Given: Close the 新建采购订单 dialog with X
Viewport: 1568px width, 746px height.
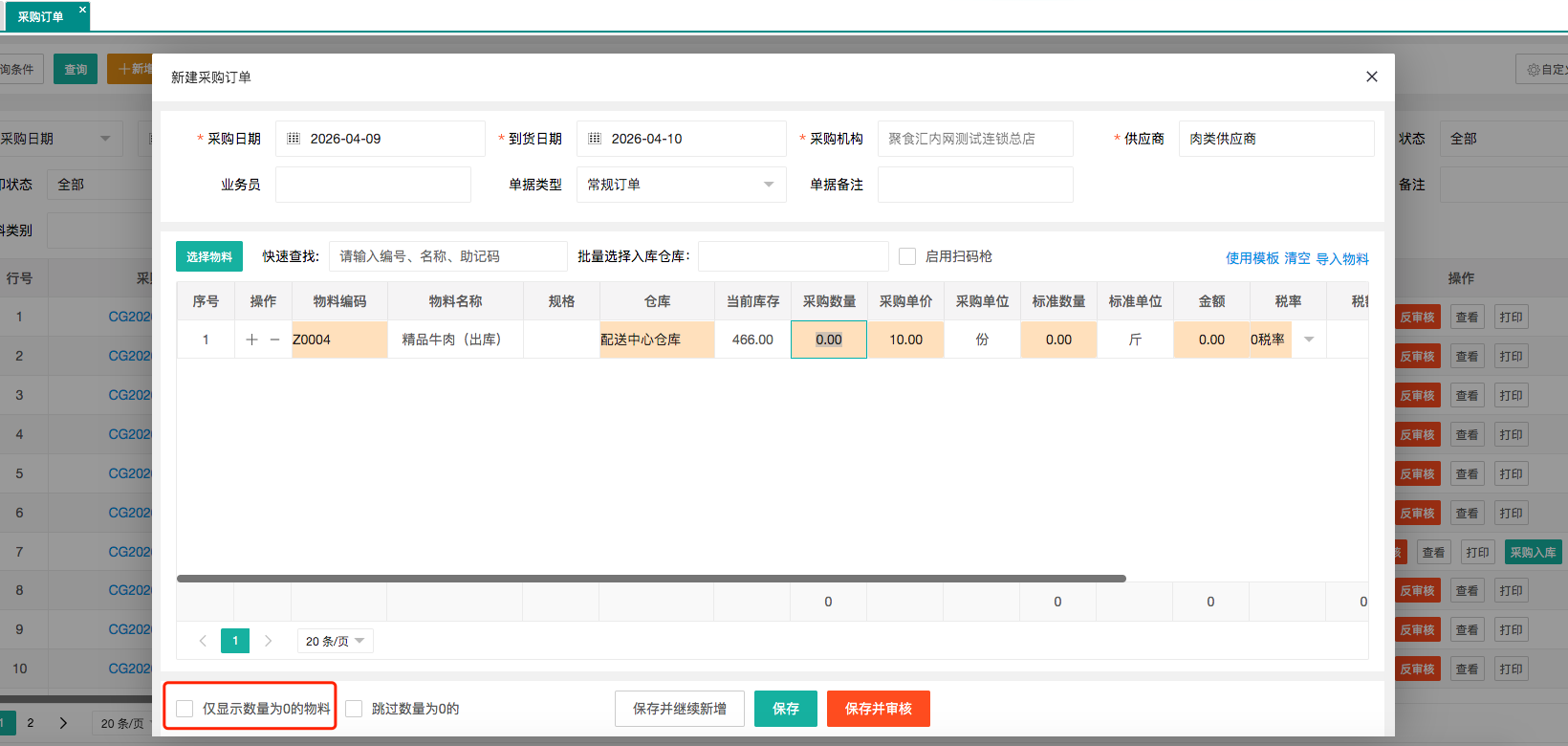Looking at the screenshot, I should click(1371, 77).
